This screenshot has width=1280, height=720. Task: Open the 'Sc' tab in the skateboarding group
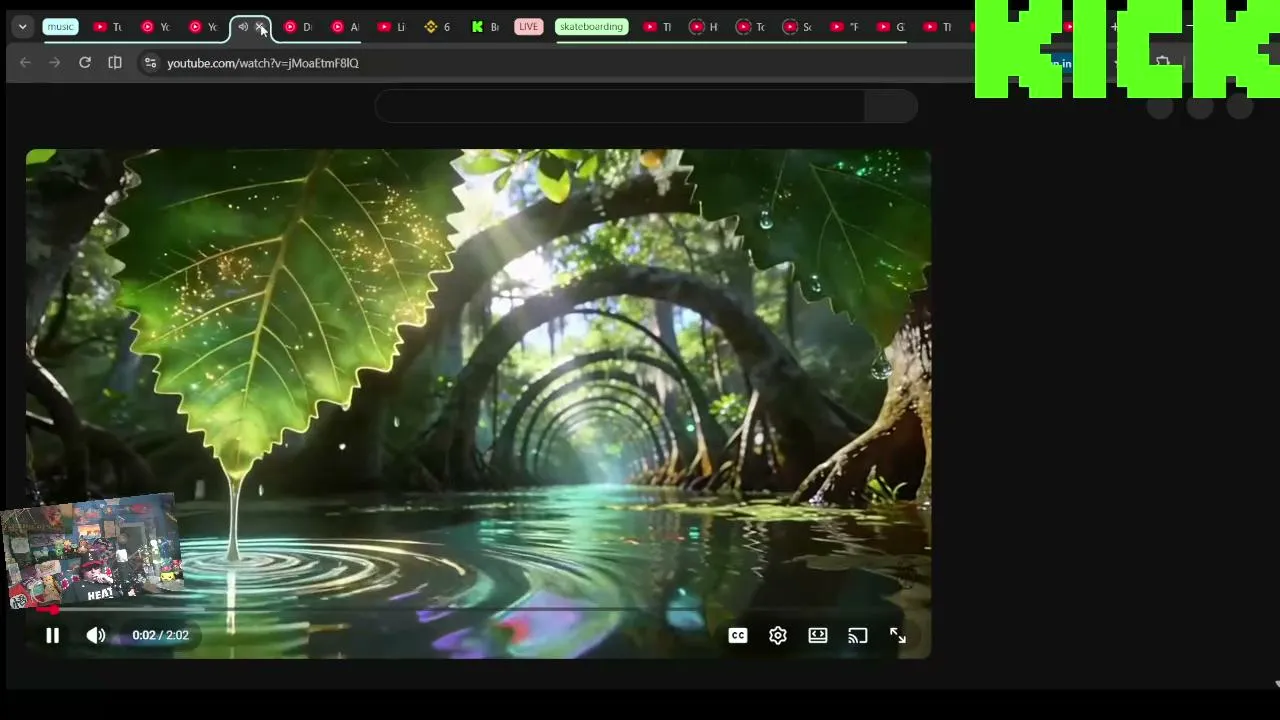tap(798, 27)
